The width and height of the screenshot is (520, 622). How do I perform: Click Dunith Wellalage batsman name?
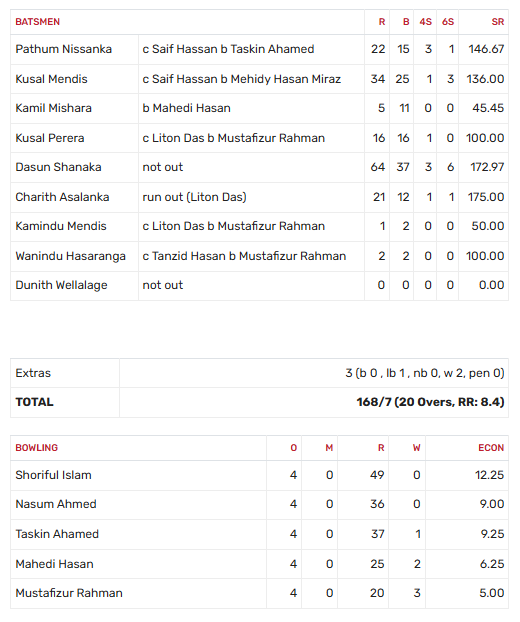(x=61, y=285)
